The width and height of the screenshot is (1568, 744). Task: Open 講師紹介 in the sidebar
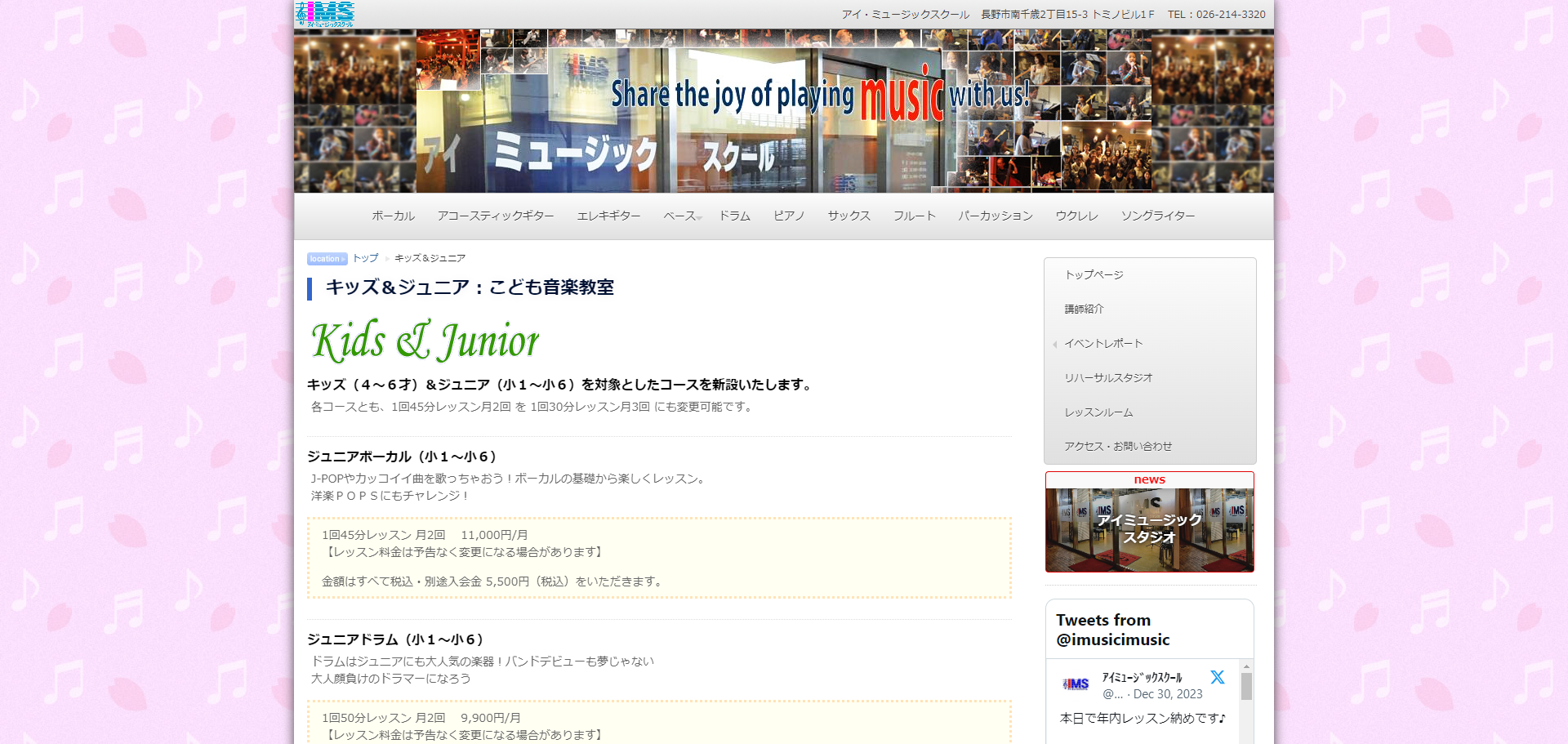(1084, 310)
